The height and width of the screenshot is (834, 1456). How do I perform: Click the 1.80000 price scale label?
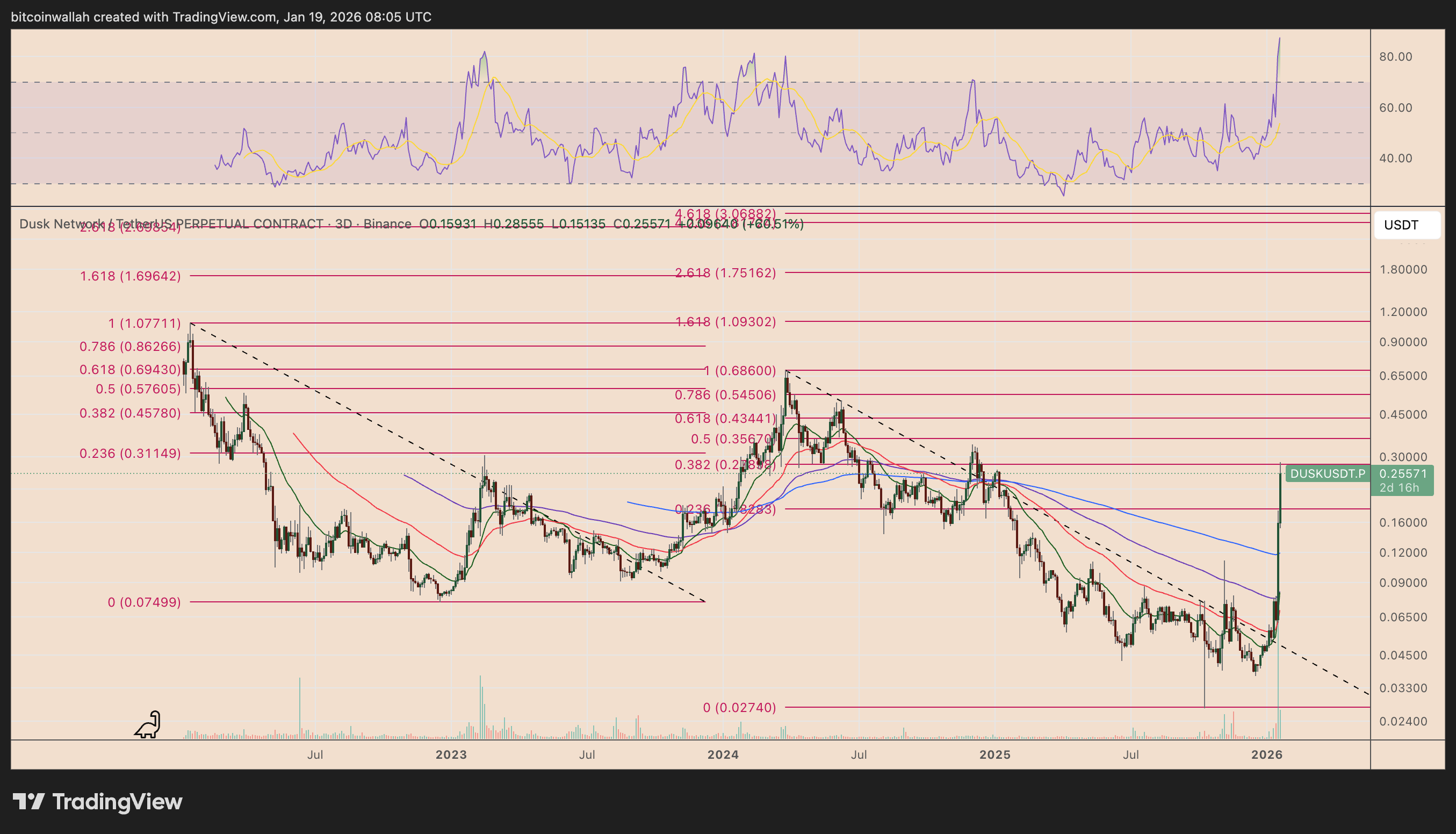tap(1403, 269)
